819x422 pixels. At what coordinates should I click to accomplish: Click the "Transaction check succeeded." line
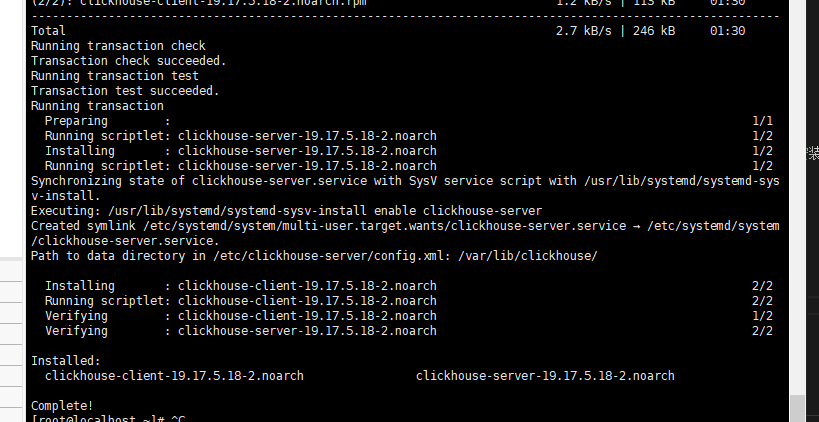[x=128, y=61]
